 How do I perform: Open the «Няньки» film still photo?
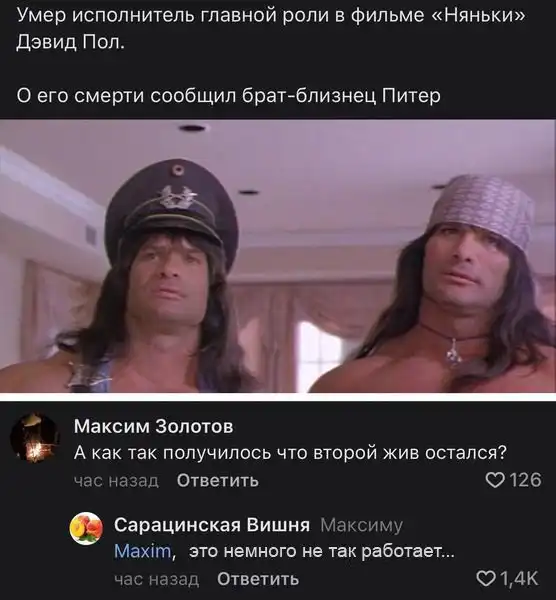pyautogui.click(x=278, y=256)
